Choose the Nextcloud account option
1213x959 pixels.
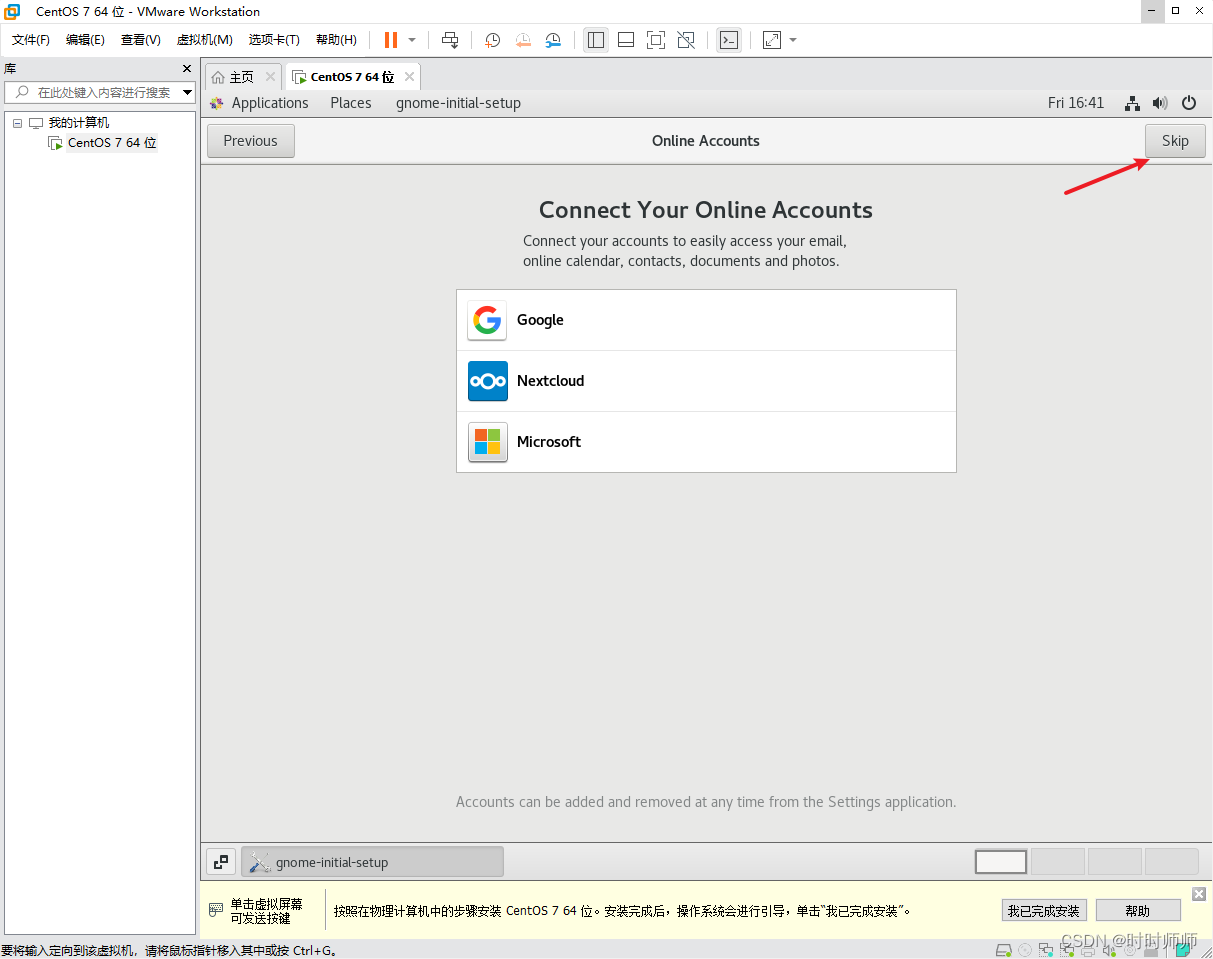706,381
